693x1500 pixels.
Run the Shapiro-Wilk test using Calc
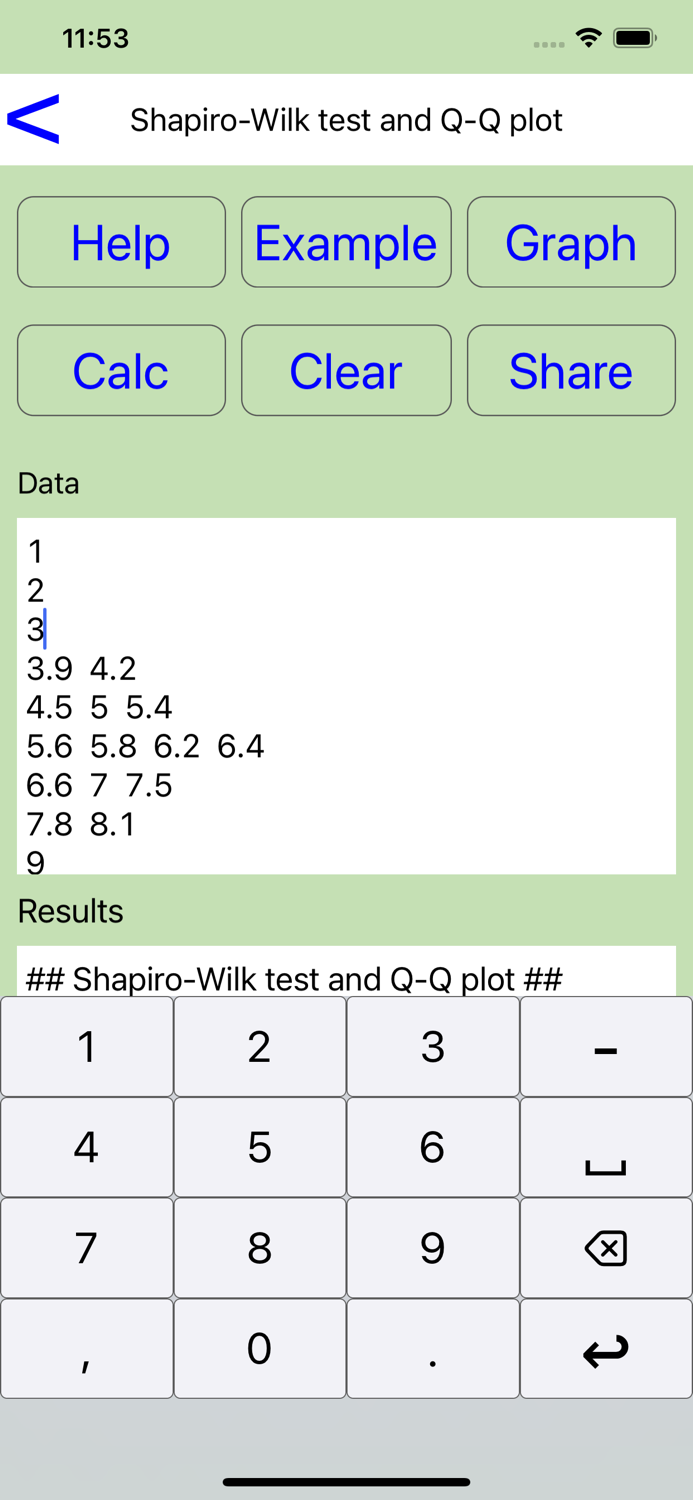[121, 370]
